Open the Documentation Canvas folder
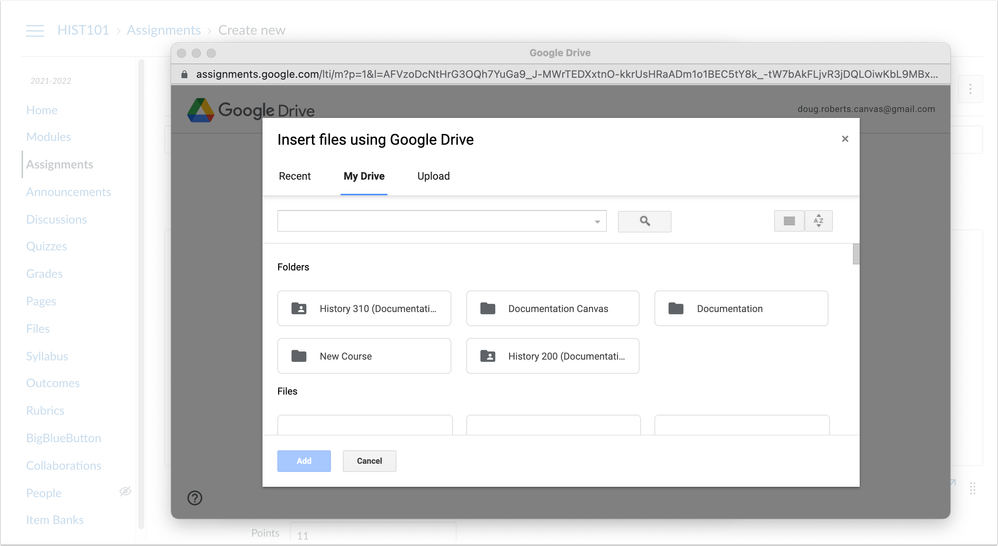The height and width of the screenshot is (546, 998). (552, 309)
